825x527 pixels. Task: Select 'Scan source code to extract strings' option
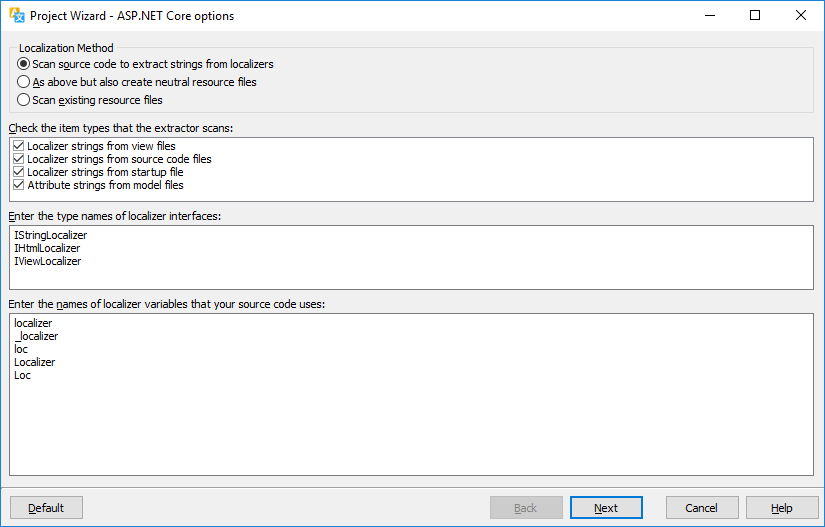(145, 64)
